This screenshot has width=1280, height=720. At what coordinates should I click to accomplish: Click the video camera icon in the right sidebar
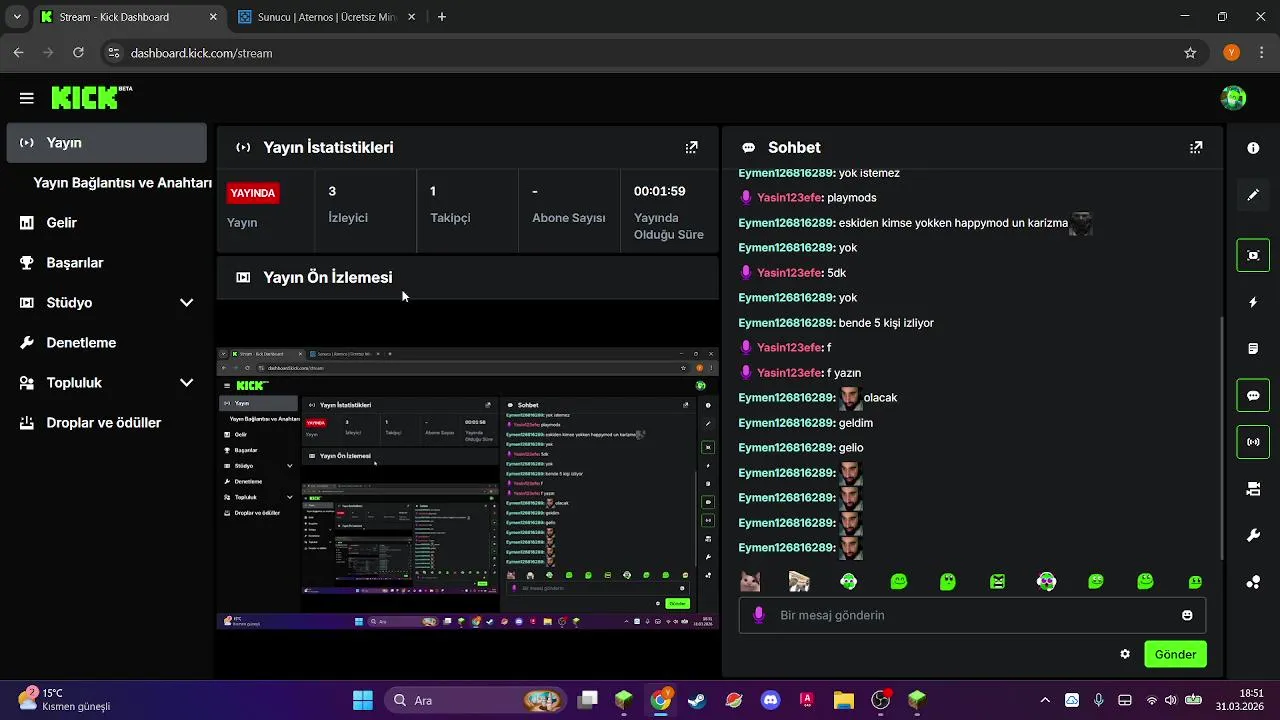click(x=1253, y=489)
